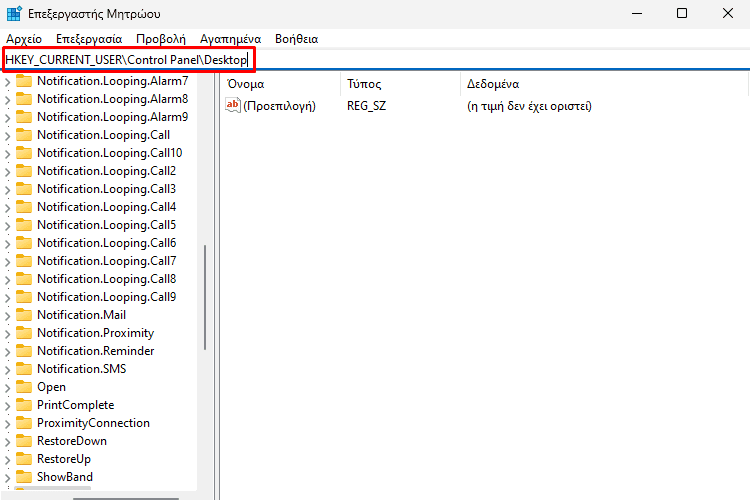Expand the Notification.Proximity key
Image resolution: width=750 pixels, height=500 pixels.
coord(7,333)
